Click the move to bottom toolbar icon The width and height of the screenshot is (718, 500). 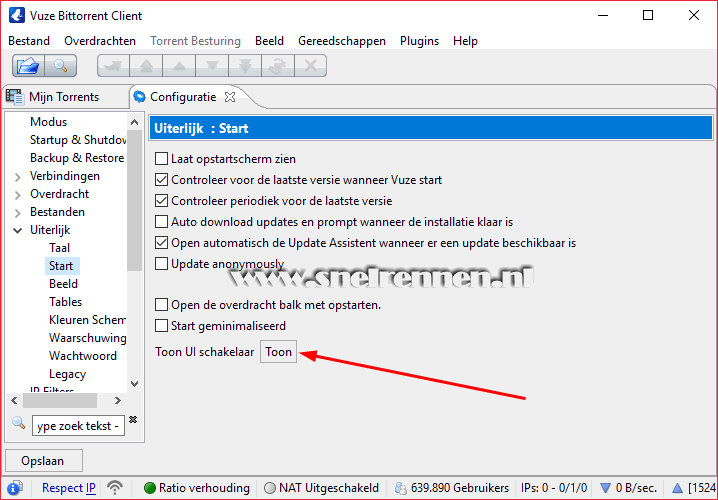(245, 66)
